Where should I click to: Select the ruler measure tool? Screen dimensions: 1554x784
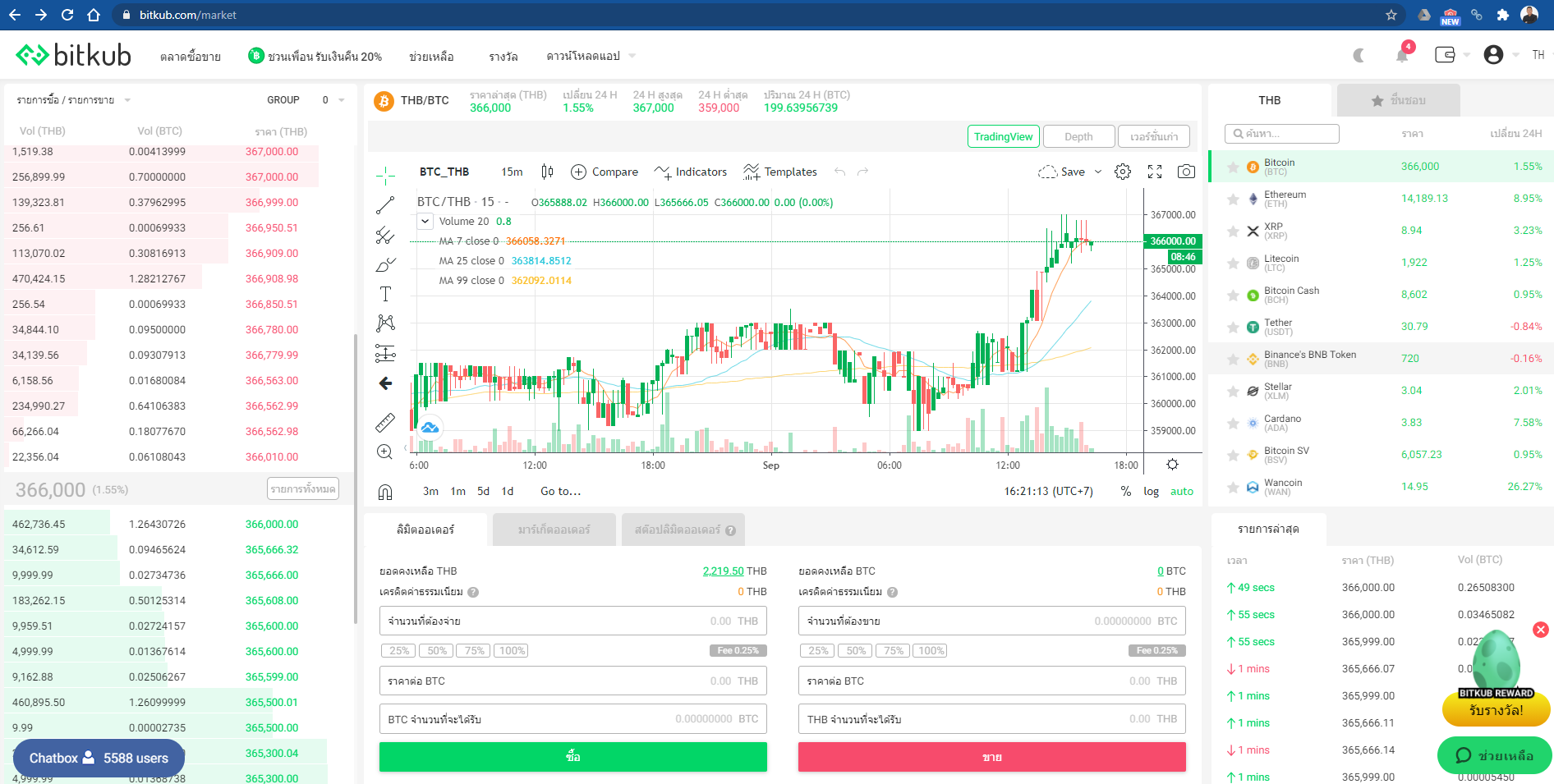click(x=385, y=423)
